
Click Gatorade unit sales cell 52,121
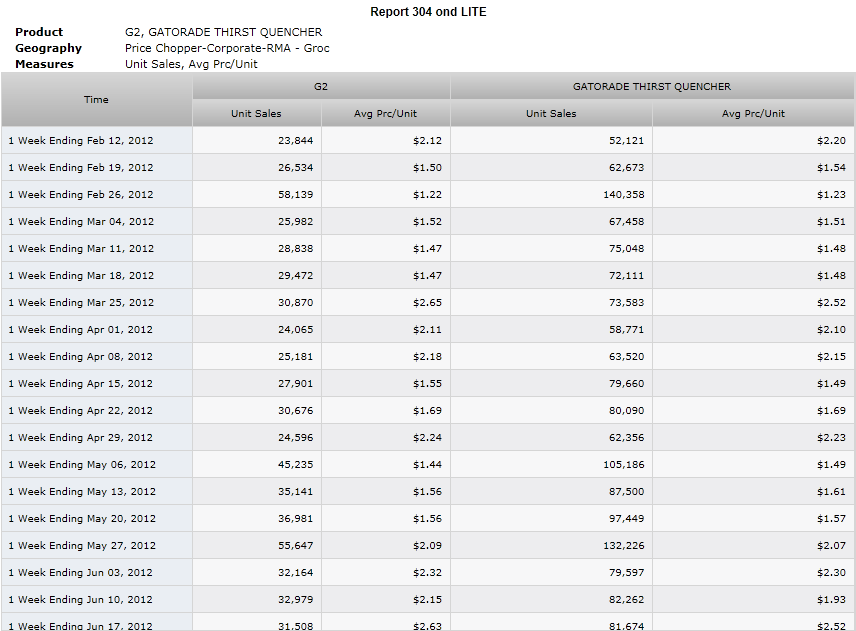[x=551, y=140]
